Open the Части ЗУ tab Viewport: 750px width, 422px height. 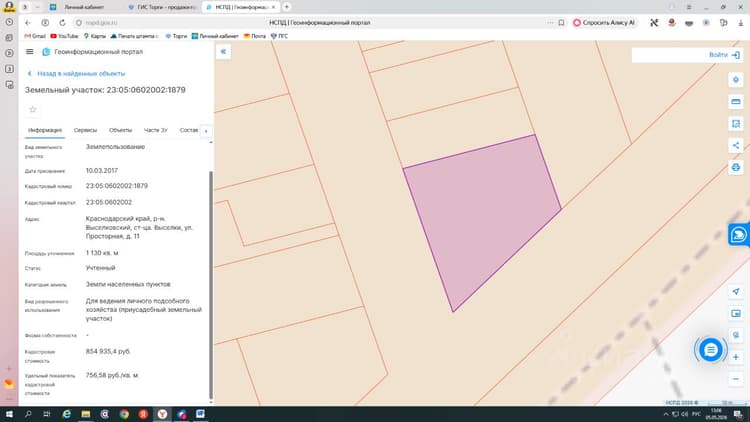tap(155, 130)
